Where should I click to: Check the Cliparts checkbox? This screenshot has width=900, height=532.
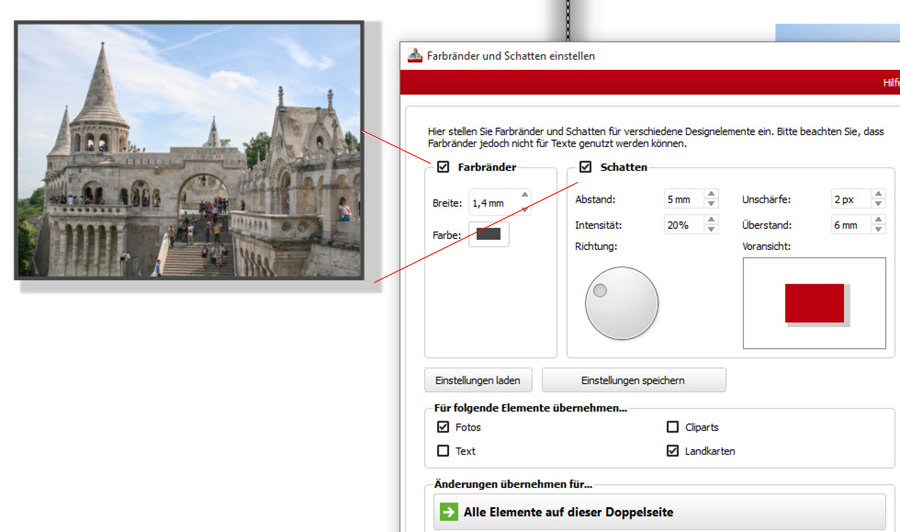[x=673, y=427]
